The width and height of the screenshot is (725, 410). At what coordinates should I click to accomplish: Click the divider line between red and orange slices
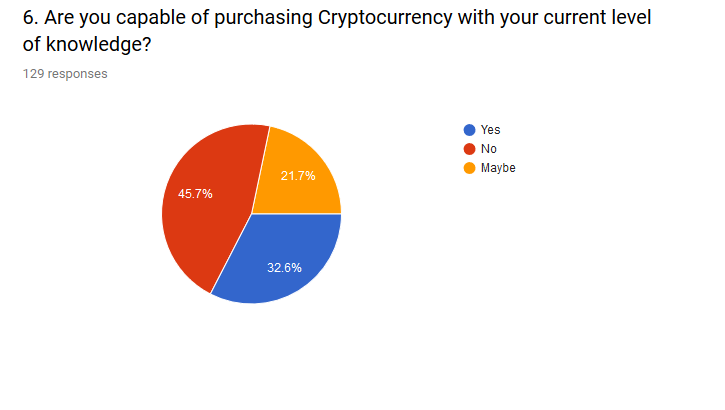click(x=260, y=170)
